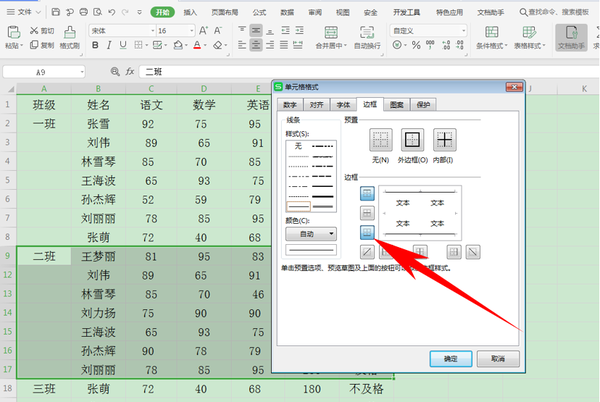Viewport: 600px width, 402px height.
Task: Click the font color toolbar swatch
Action: click(197, 46)
